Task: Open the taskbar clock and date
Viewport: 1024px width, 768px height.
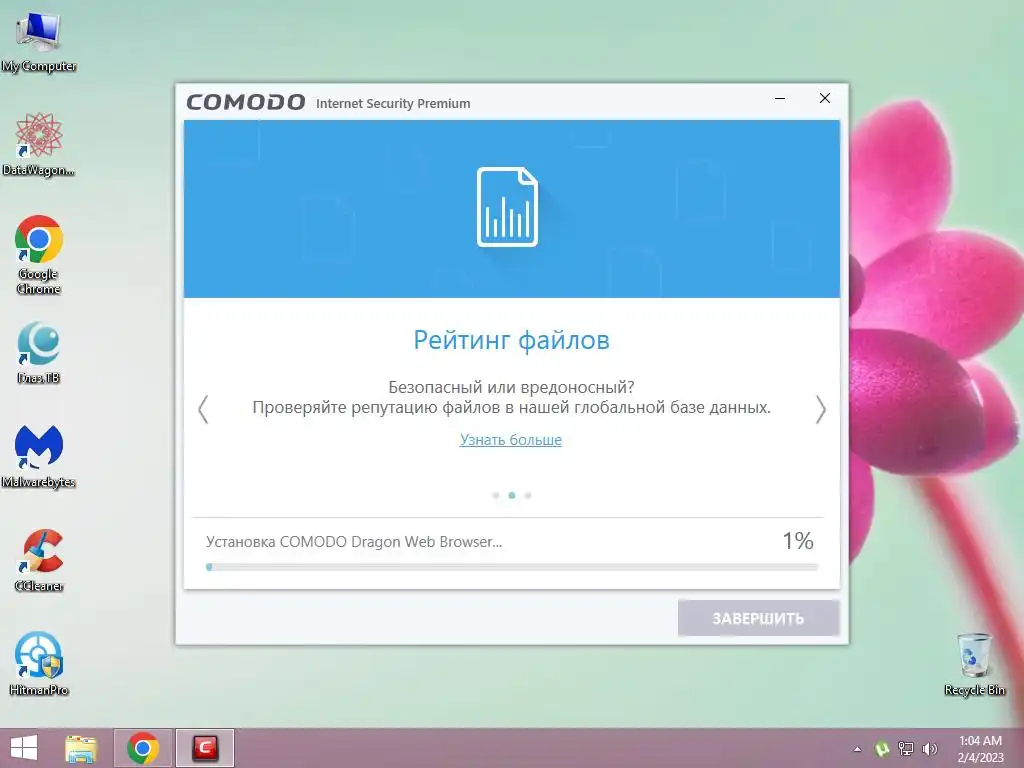Action: (x=980, y=749)
